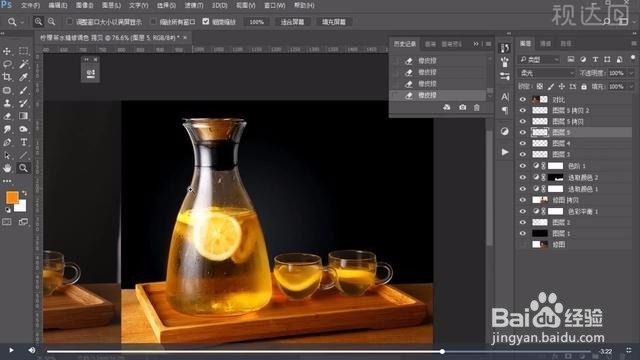Filter layers by adjustment layer icon
The height and width of the screenshot is (360, 640).
point(583,60)
